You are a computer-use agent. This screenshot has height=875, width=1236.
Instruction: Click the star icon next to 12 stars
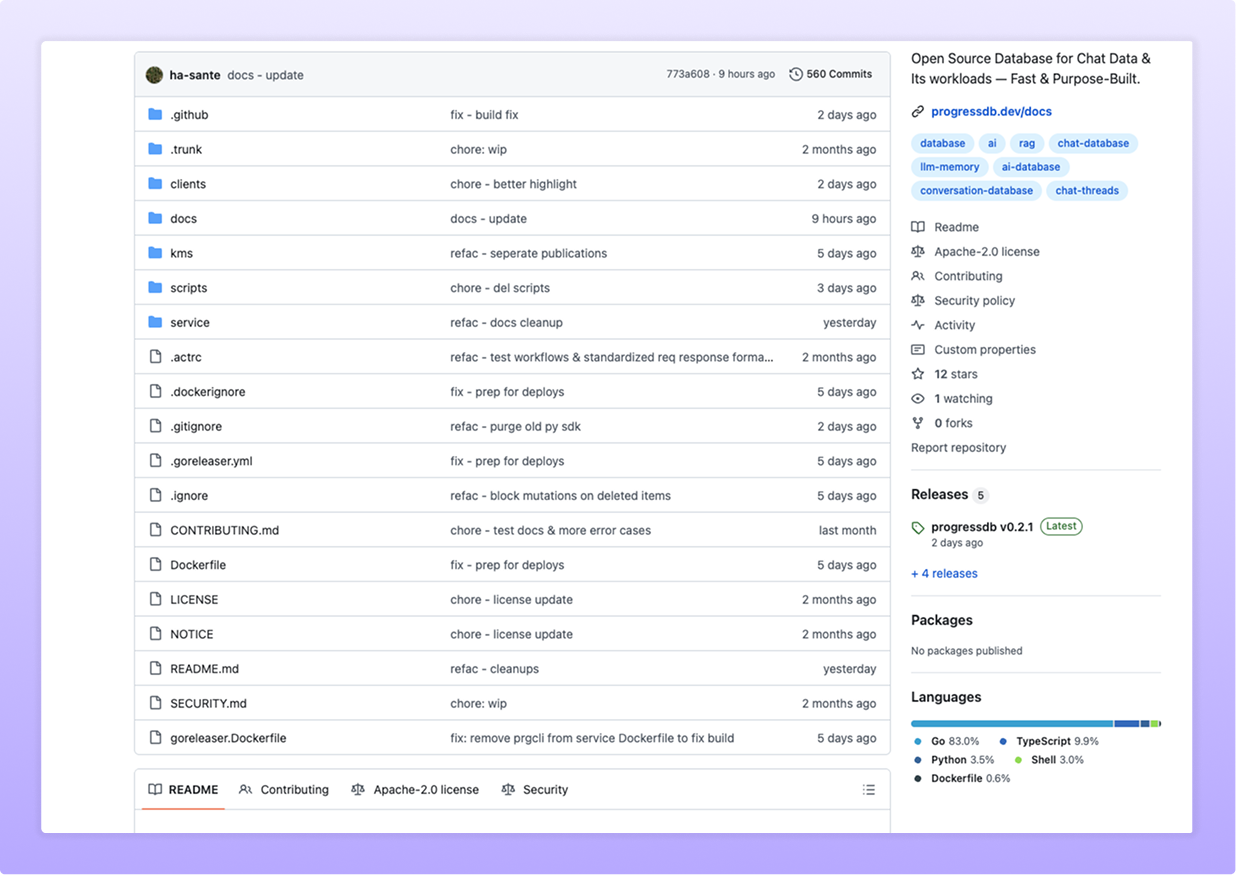(918, 373)
